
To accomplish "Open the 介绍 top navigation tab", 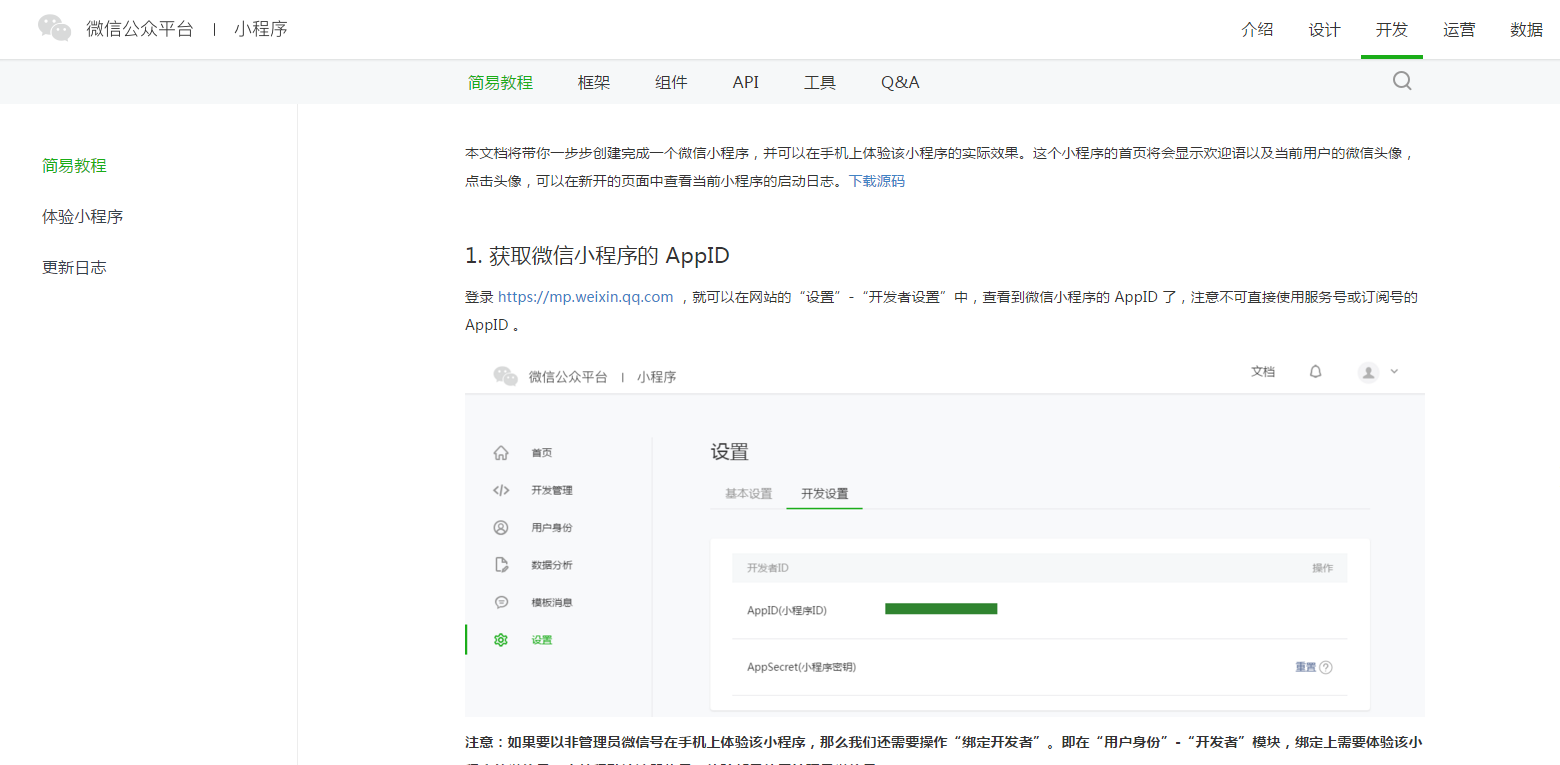I will tap(1257, 29).
